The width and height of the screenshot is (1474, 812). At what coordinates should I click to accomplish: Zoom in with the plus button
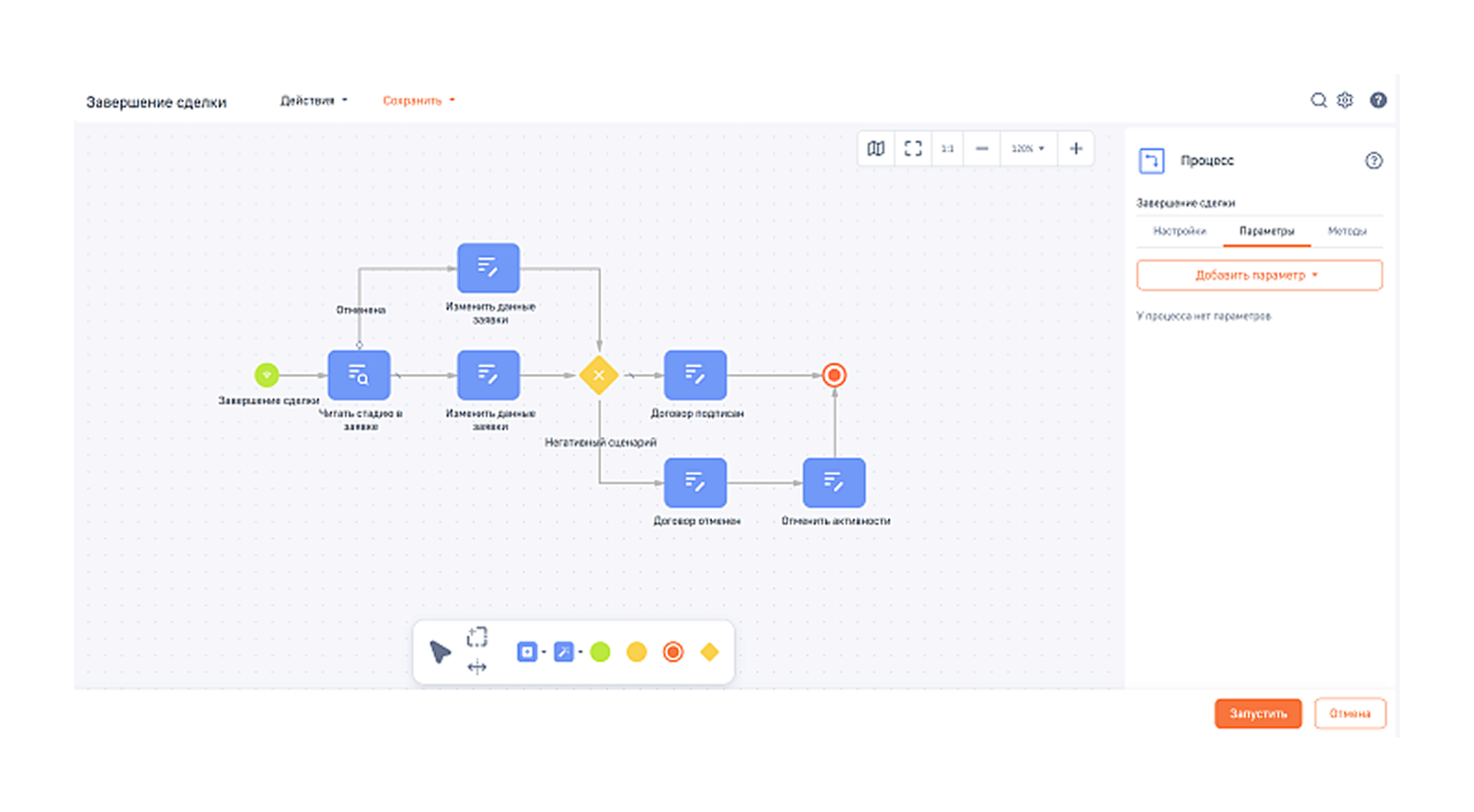[1076, 148]
